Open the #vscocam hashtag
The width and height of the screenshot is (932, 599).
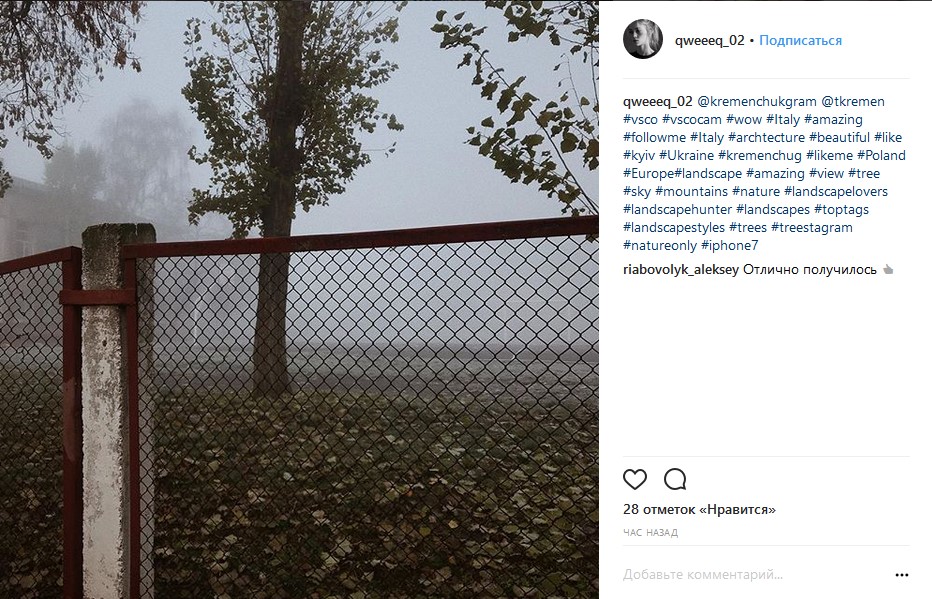692,119
